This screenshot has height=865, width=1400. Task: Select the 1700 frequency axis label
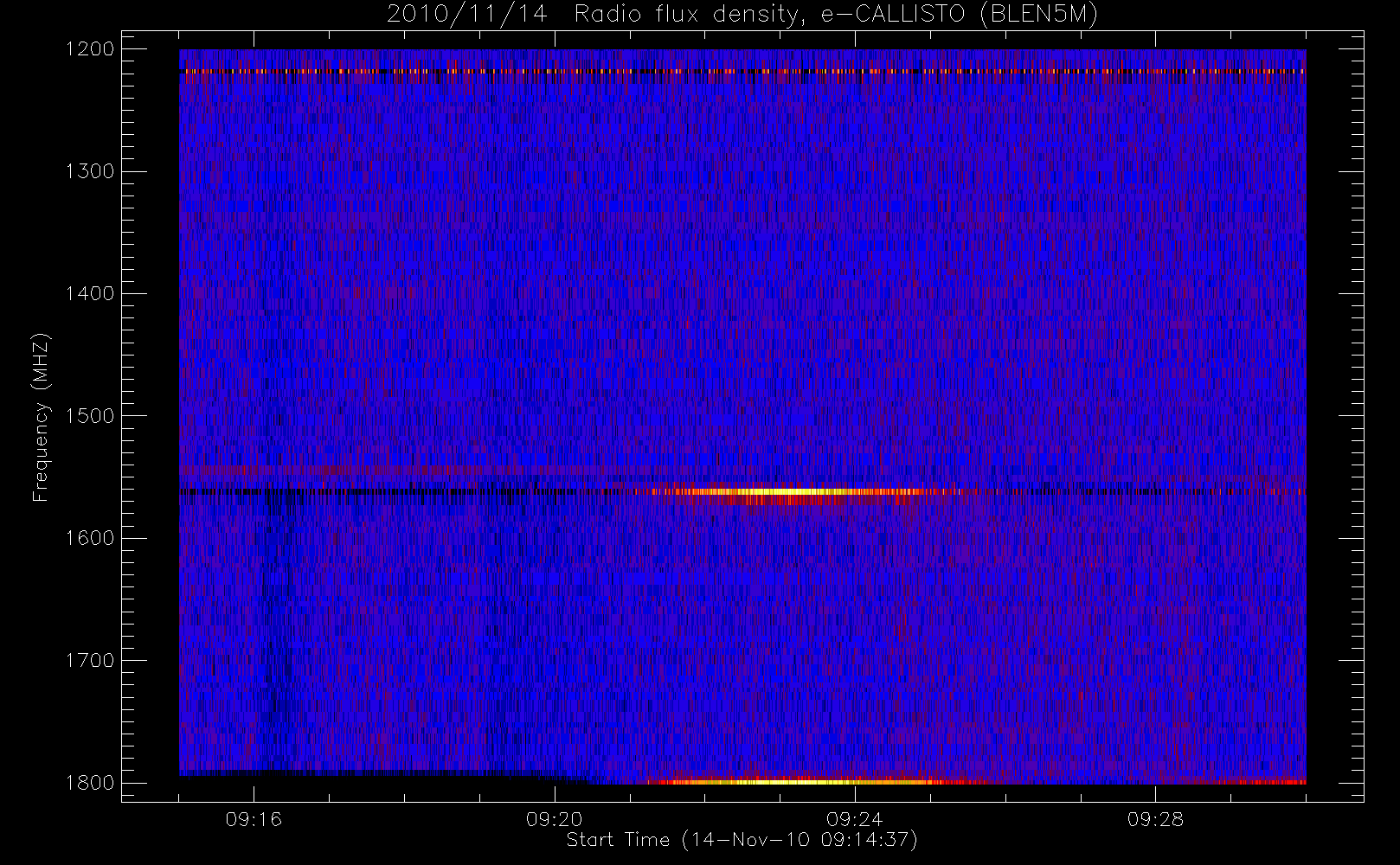click(90, 660)
